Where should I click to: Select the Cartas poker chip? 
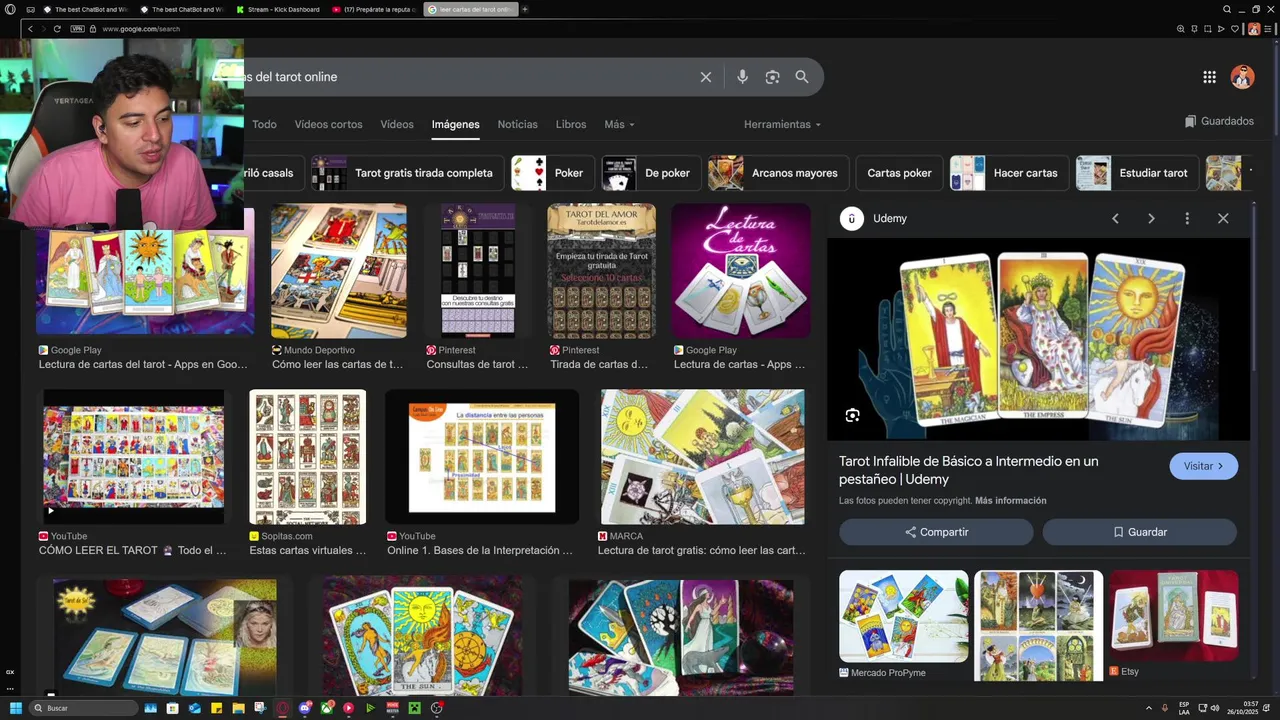coord(899,173)
